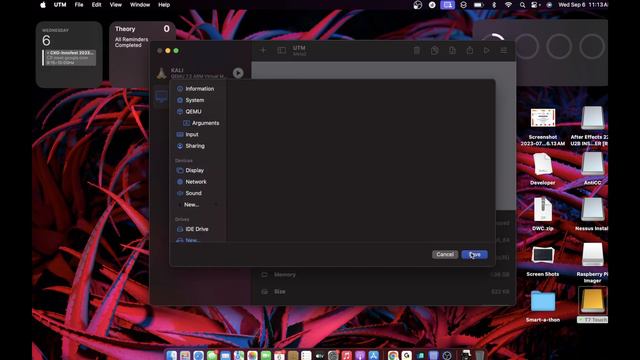Click the clone VM toolbar icon
Viewport: 640px width, 360px height.
(435, 50)
